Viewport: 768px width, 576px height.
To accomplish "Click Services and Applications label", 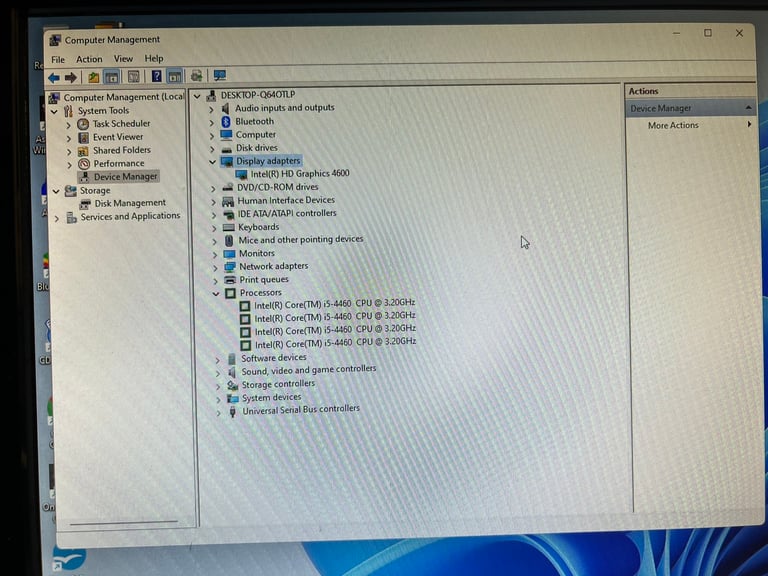I will 130,216.
